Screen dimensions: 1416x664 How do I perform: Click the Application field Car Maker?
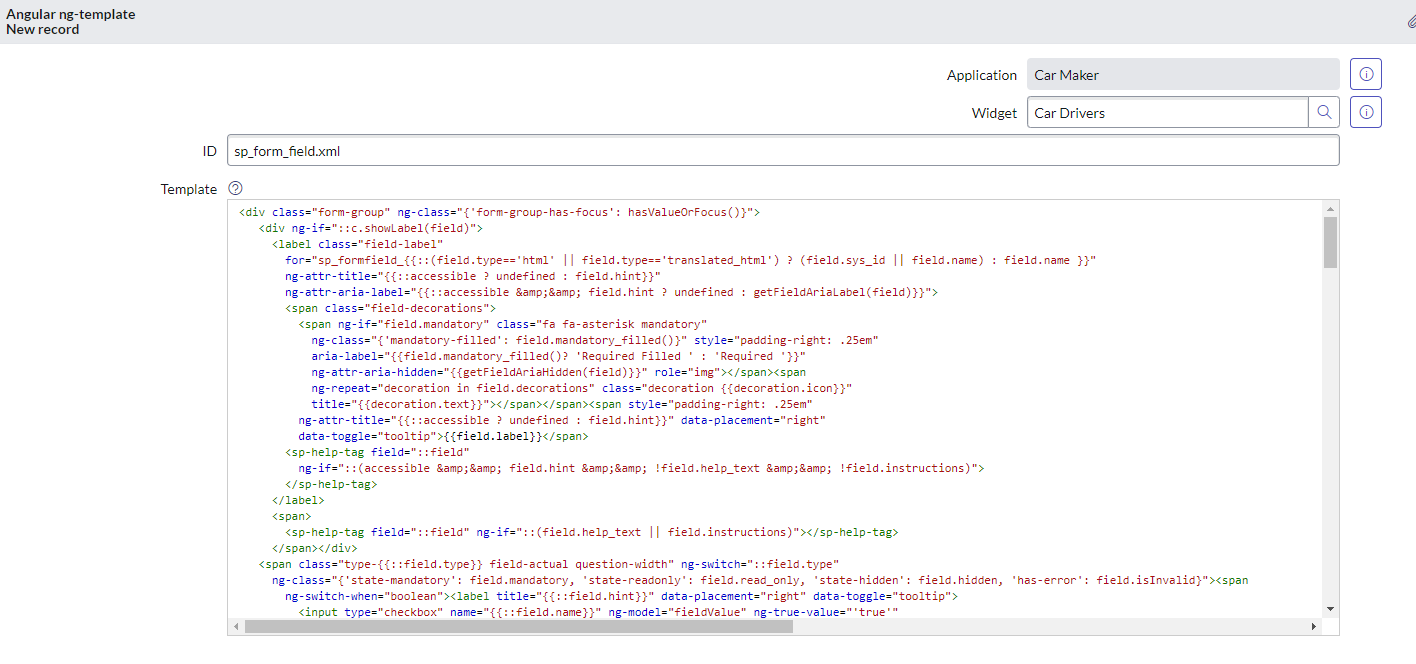1182,75
